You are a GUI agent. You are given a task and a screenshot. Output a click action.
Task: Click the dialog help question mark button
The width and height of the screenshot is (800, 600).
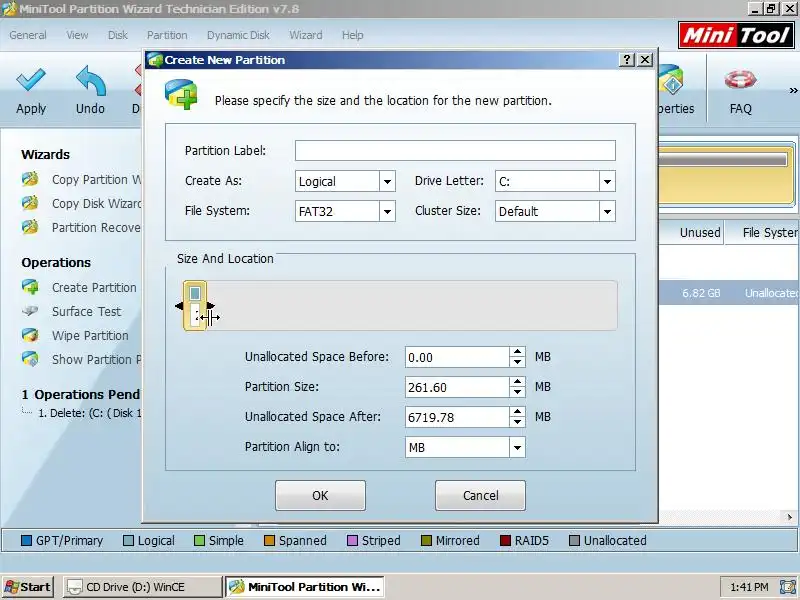coord(627,60)
